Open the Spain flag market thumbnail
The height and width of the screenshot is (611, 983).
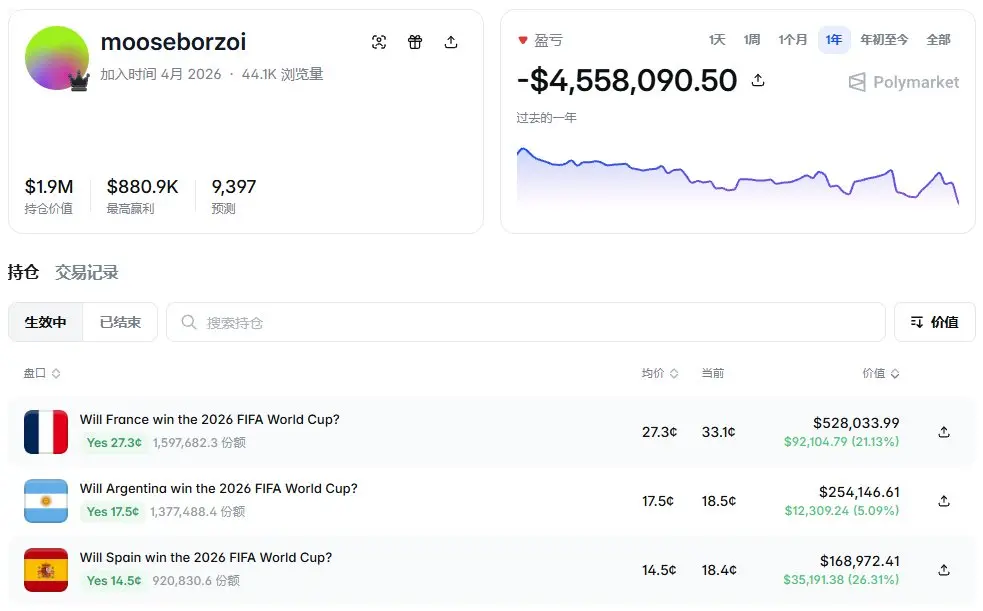pos(46,570)
